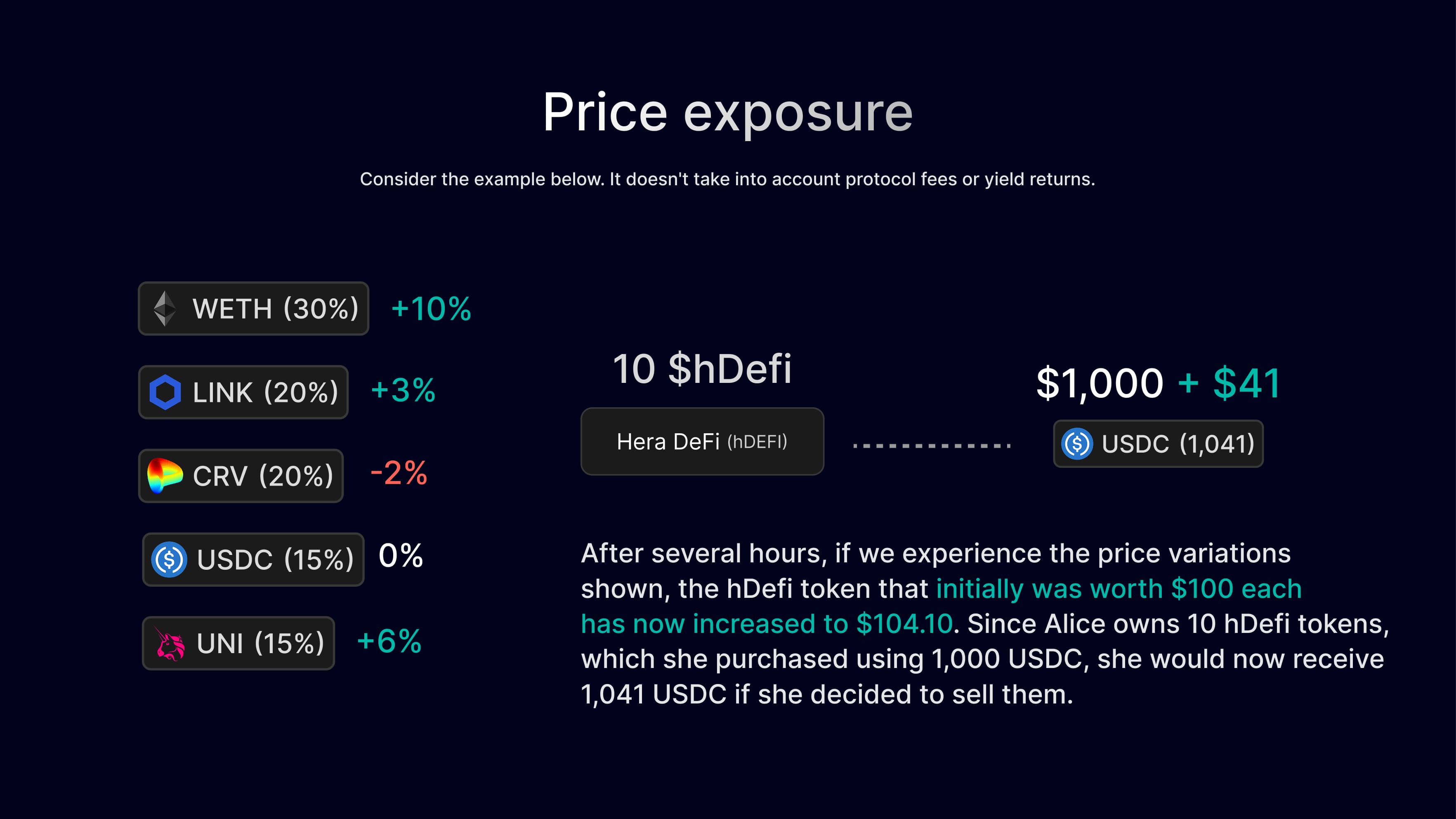Select the LINK (20%) token badge

coord(243,392)
